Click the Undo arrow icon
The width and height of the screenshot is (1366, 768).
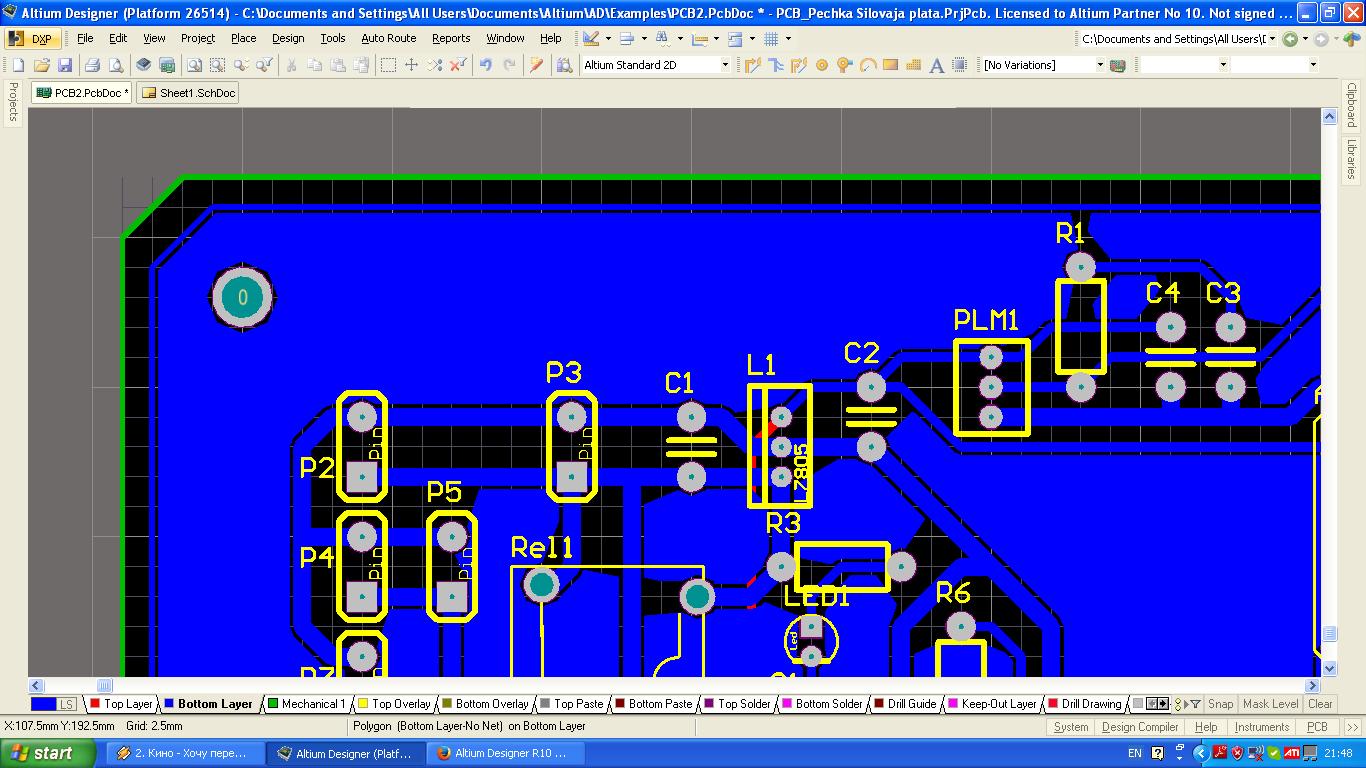(x=486, y=65)
